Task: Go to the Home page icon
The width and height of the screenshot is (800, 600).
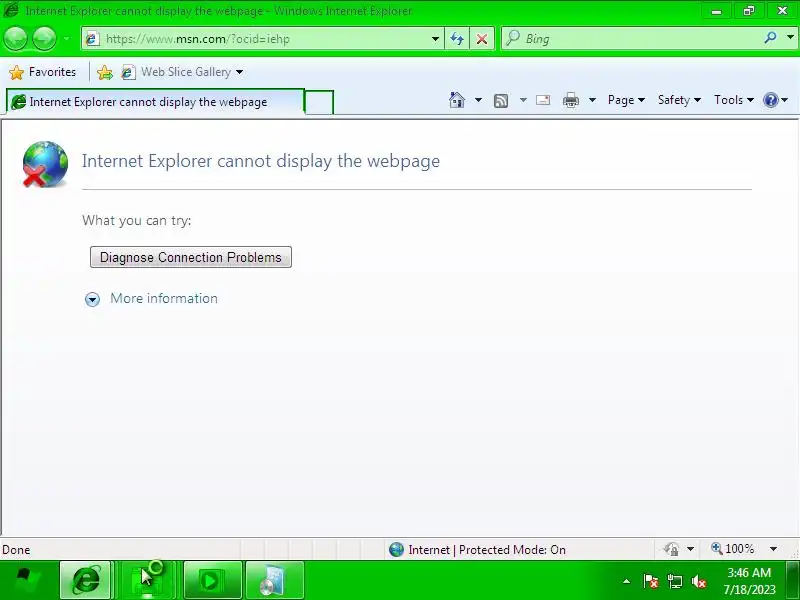Action: click(457, 100)
